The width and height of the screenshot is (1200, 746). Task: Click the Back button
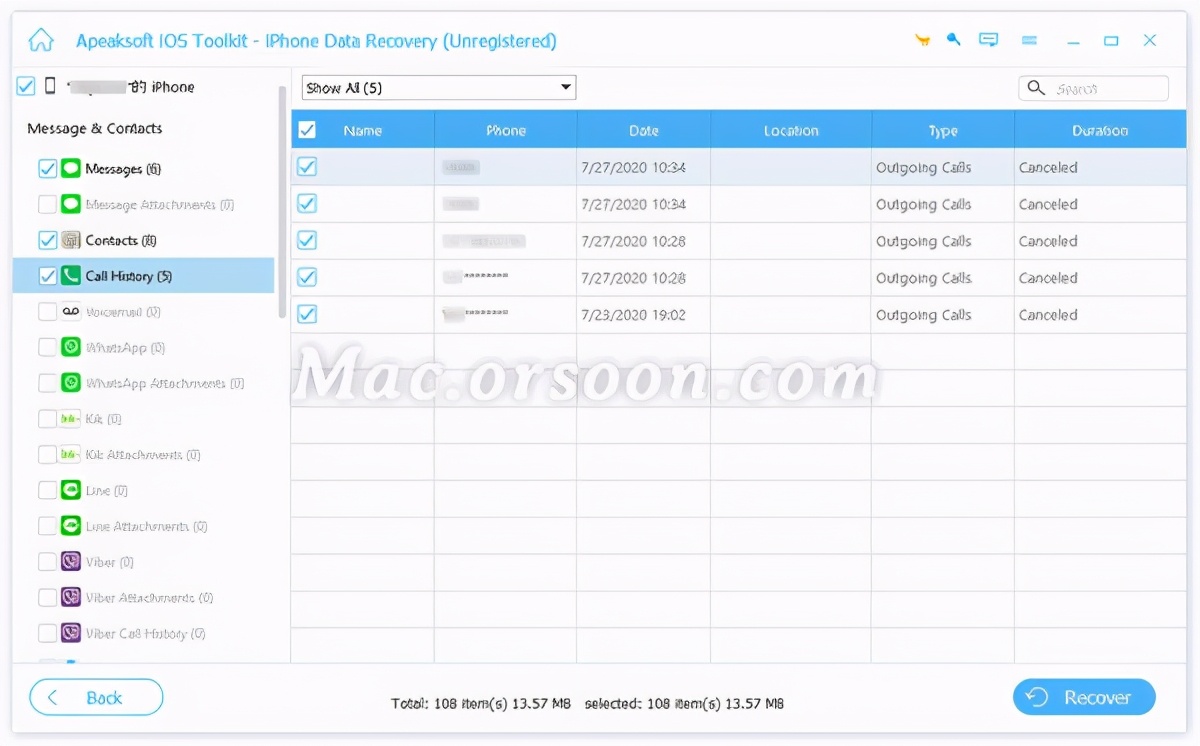click(x=96, y=697)
